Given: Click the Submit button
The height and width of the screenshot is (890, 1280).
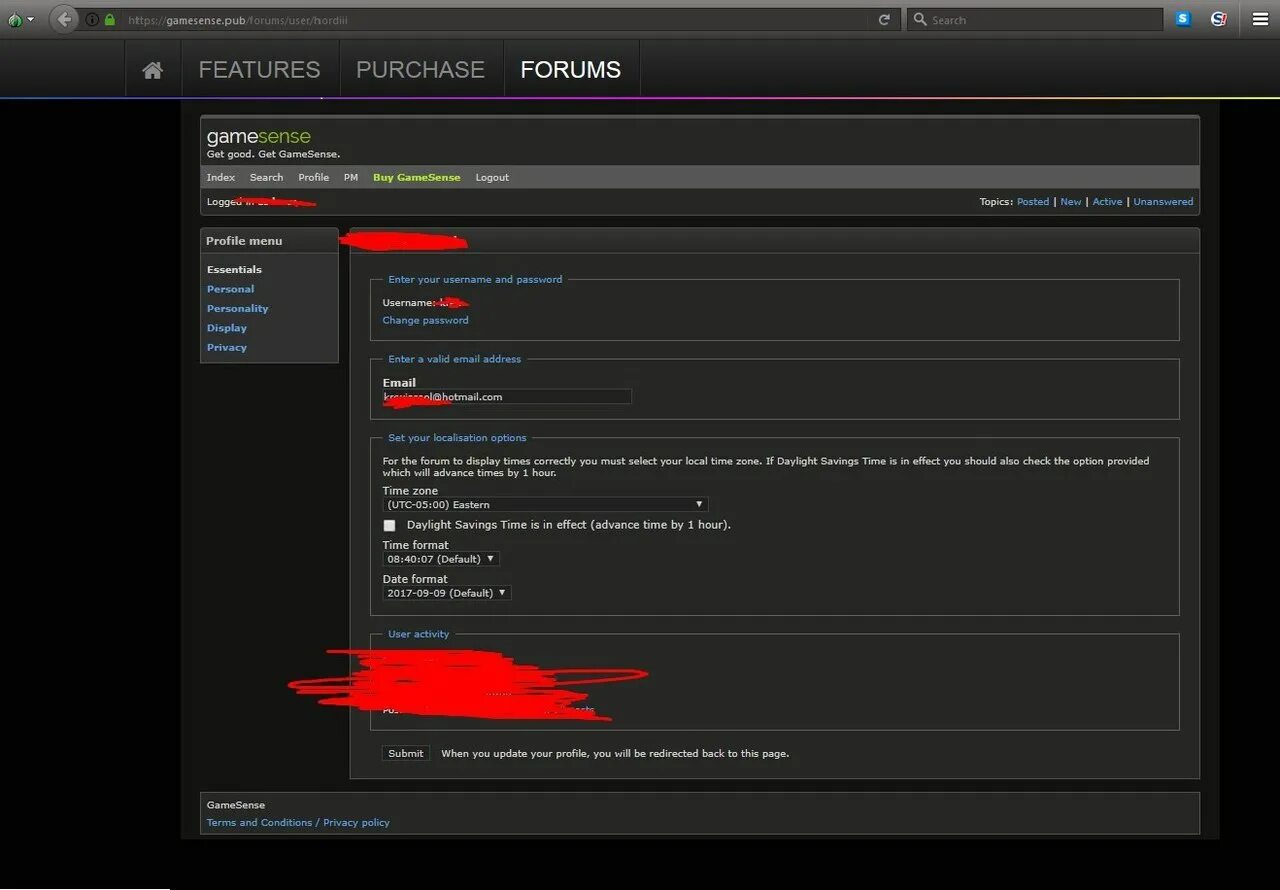Looking at the screenshot, I should [x=406, y=753].
